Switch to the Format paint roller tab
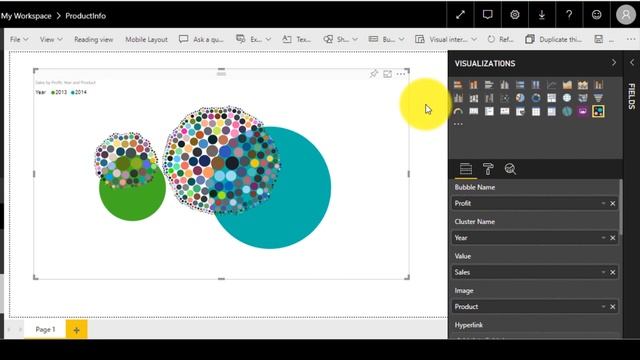 coord(488,169)
